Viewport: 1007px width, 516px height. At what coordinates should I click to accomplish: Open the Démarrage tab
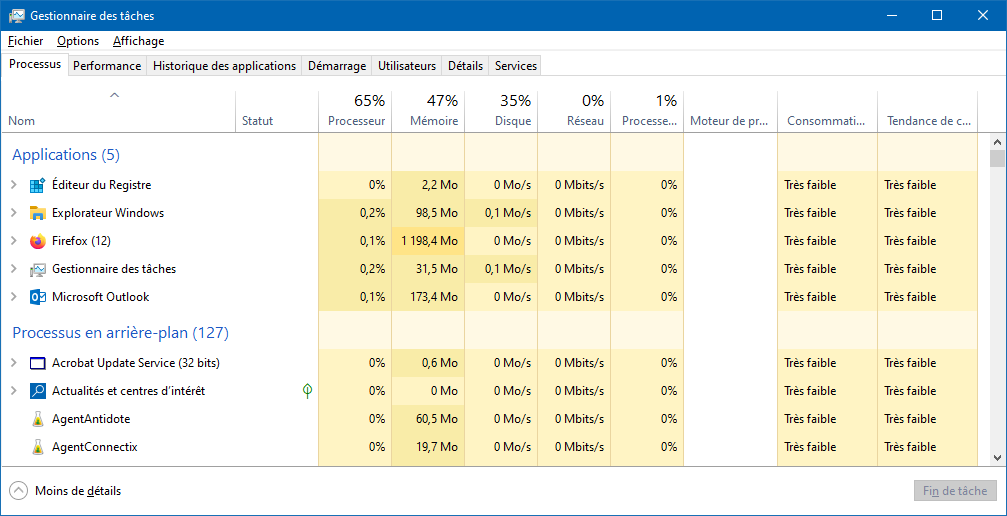[x=337, y=66]
